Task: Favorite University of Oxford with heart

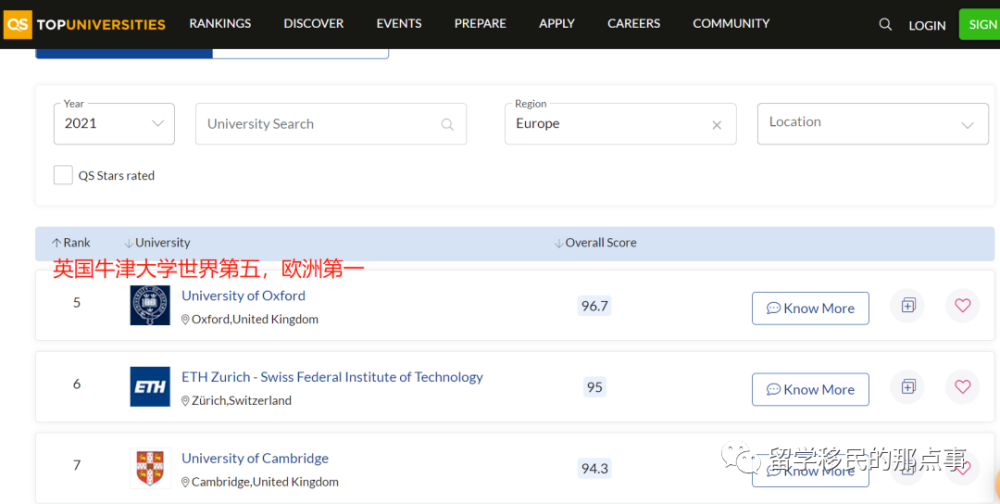Action: (x=962, y=306)
